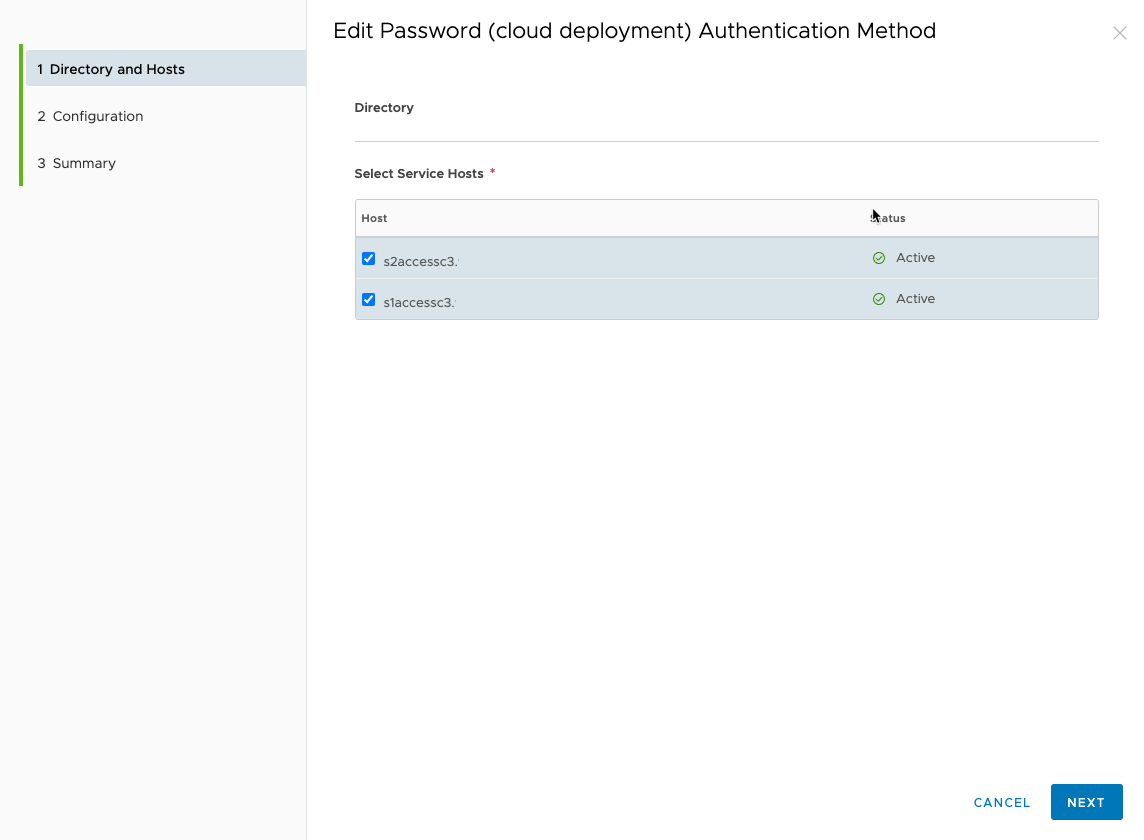Image resolution: width=1144 pixels, height=840 pixels.
Task: Click the Status column header
Action: click(x=889, y=218)
